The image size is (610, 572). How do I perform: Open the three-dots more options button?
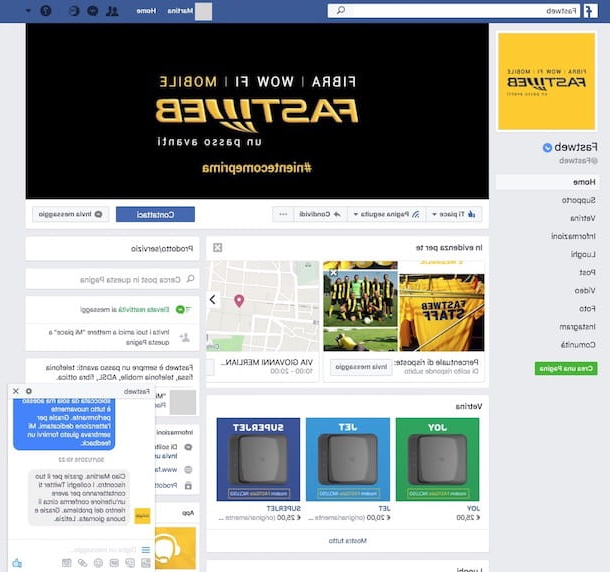coord(283,214)
